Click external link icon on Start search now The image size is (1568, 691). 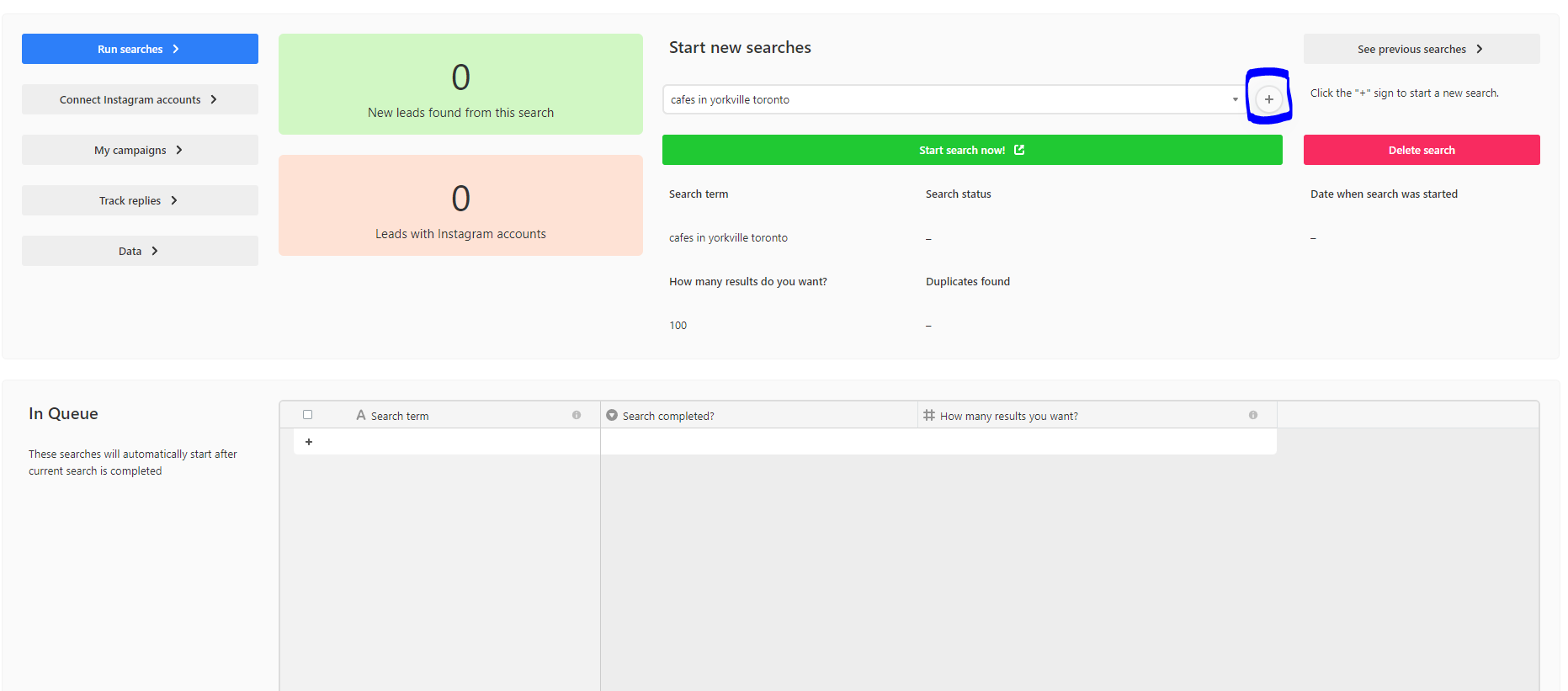(1019, 150)
